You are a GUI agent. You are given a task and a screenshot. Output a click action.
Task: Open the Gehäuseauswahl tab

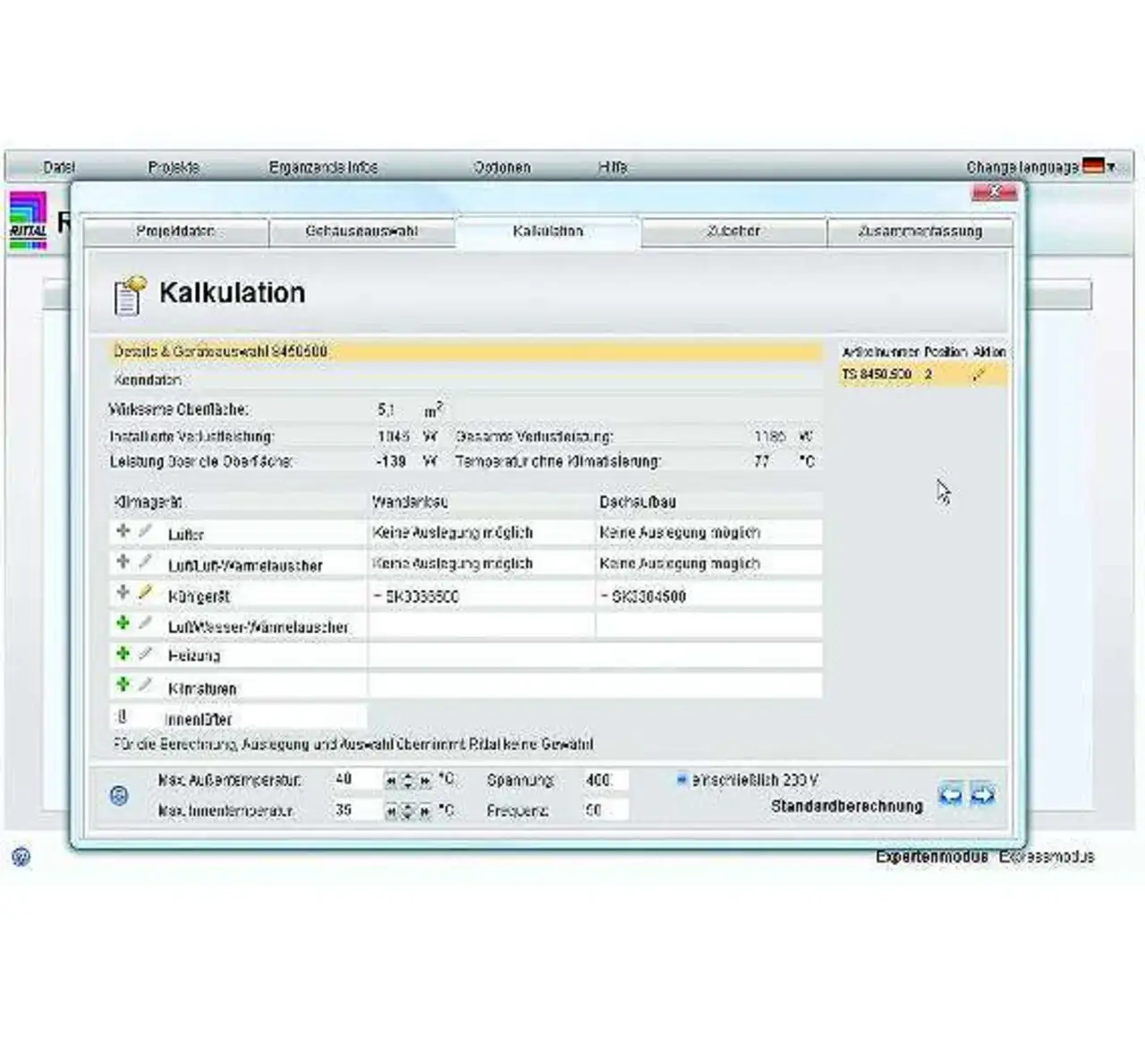click(x=361, y=232)
